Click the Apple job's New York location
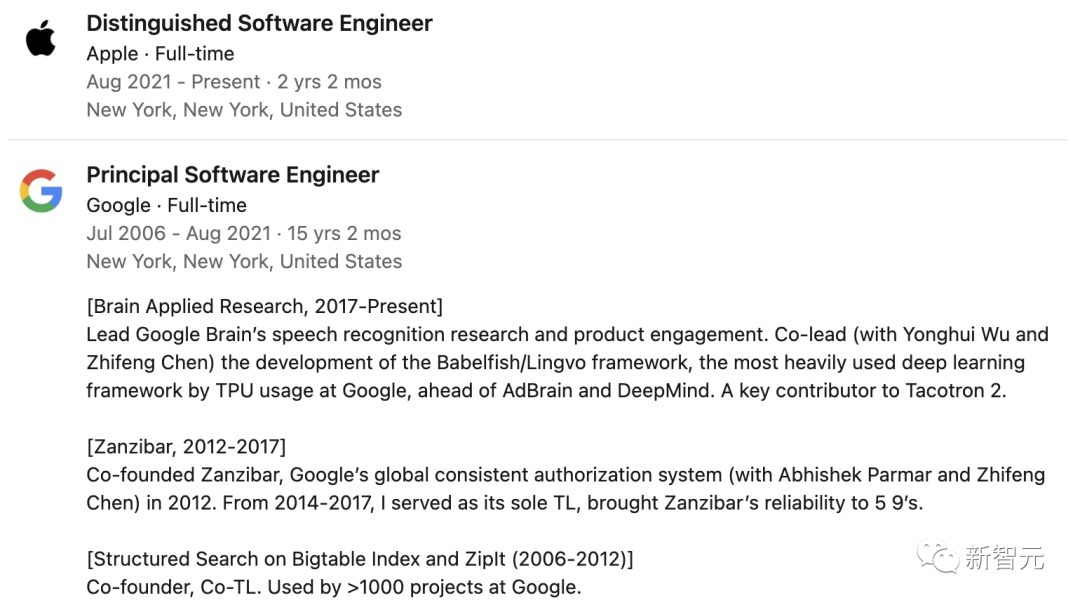The height and width of the screenshot is (605, 1080). [244, 110]
